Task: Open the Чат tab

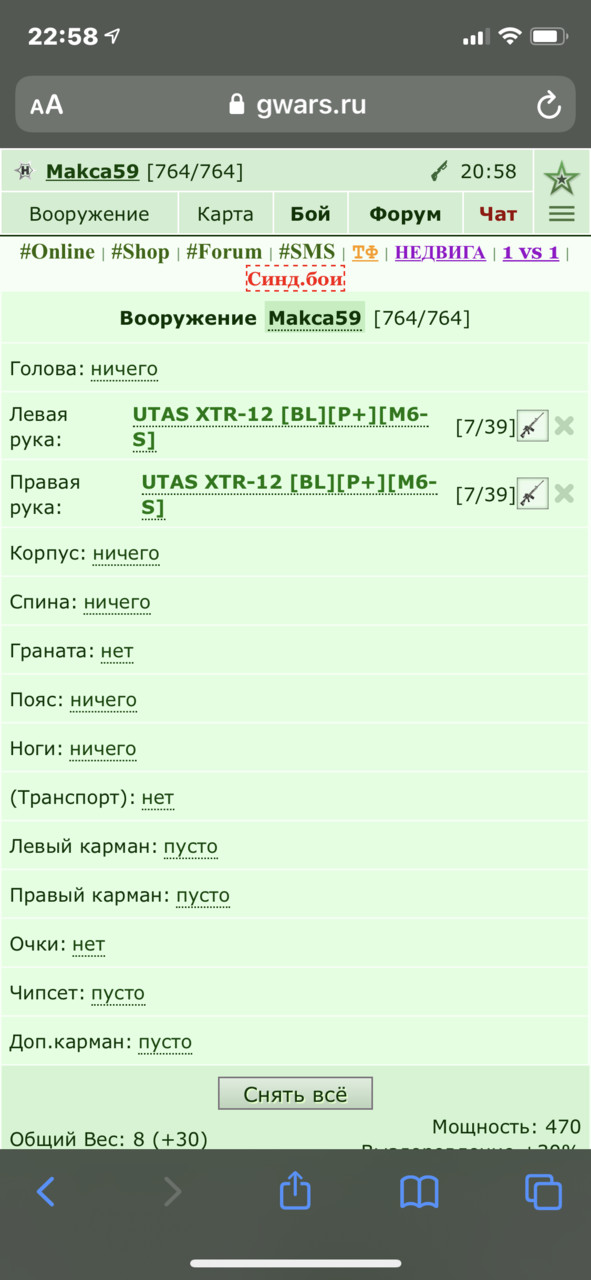Action: (498, 214)
